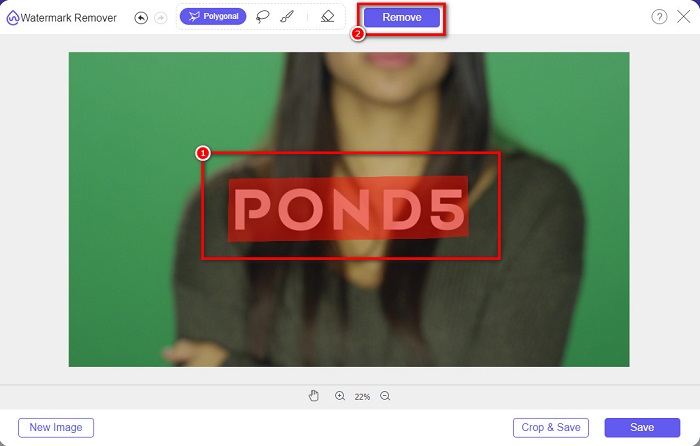Zoom in with the magnifier plus icon

[340, 396]
